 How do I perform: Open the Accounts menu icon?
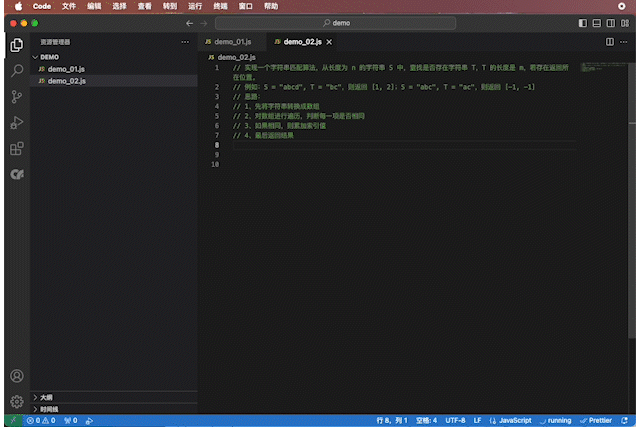[x=17, y=376]
